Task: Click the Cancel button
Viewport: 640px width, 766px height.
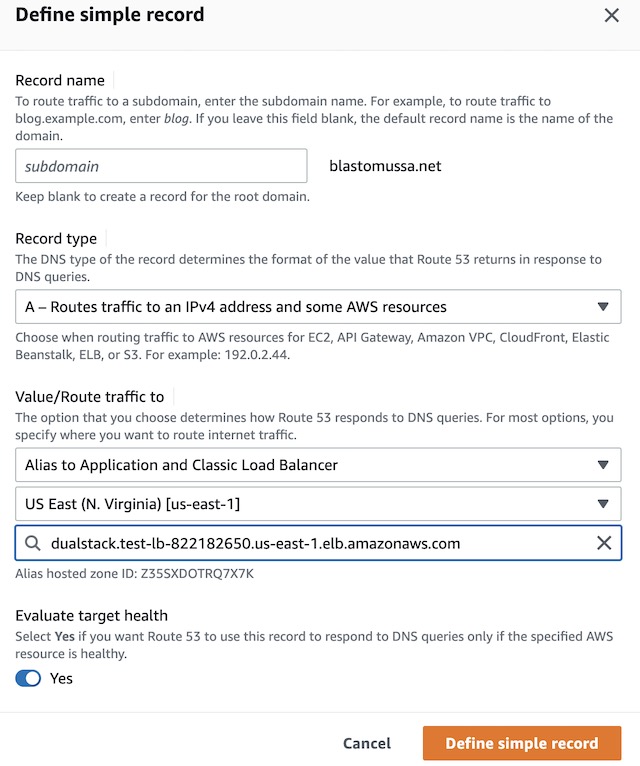Action: coord(367,743)
